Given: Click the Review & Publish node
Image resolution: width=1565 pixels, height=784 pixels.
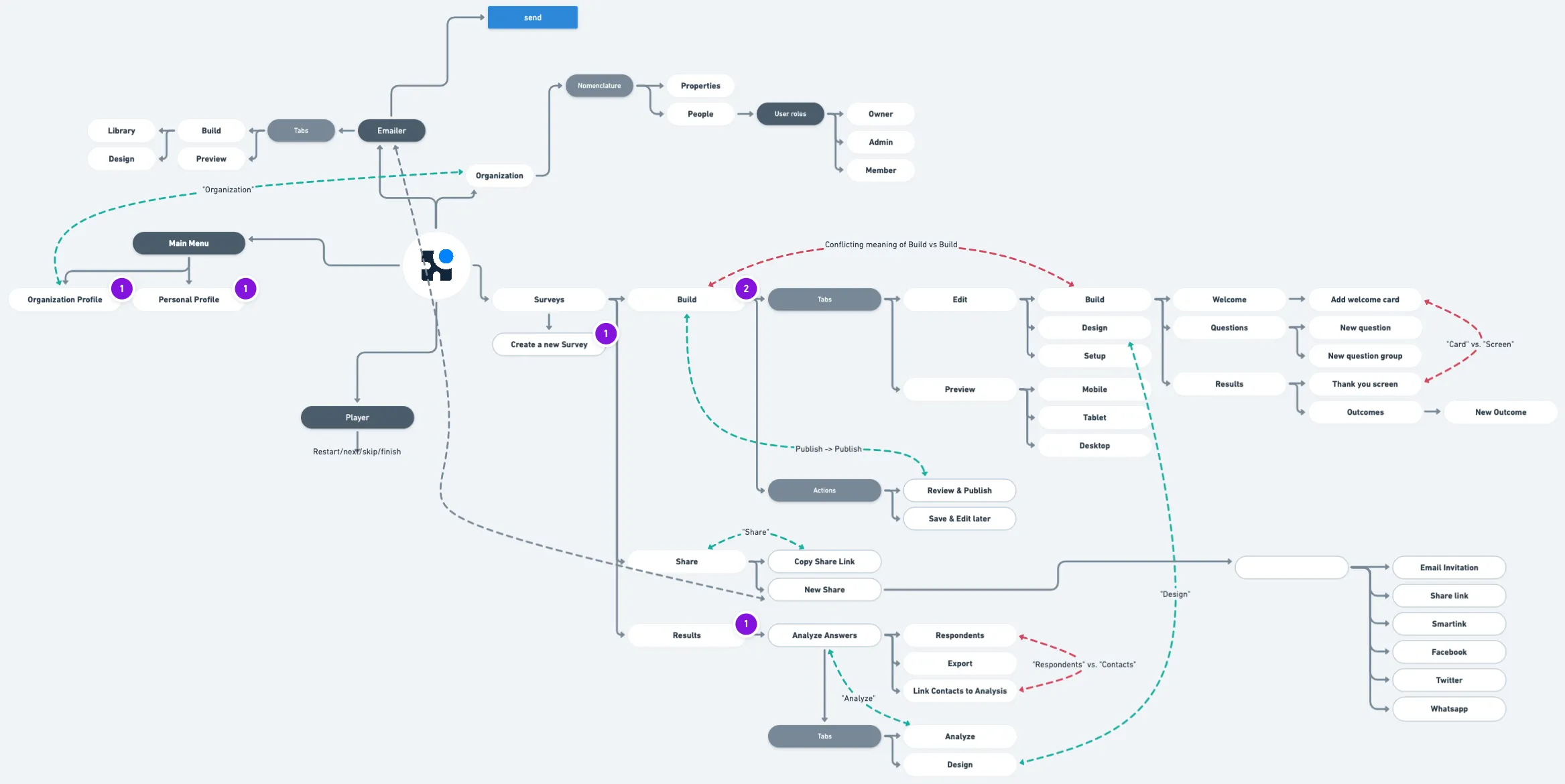Looking at the screenshot, I should click(x=960, y=491).
